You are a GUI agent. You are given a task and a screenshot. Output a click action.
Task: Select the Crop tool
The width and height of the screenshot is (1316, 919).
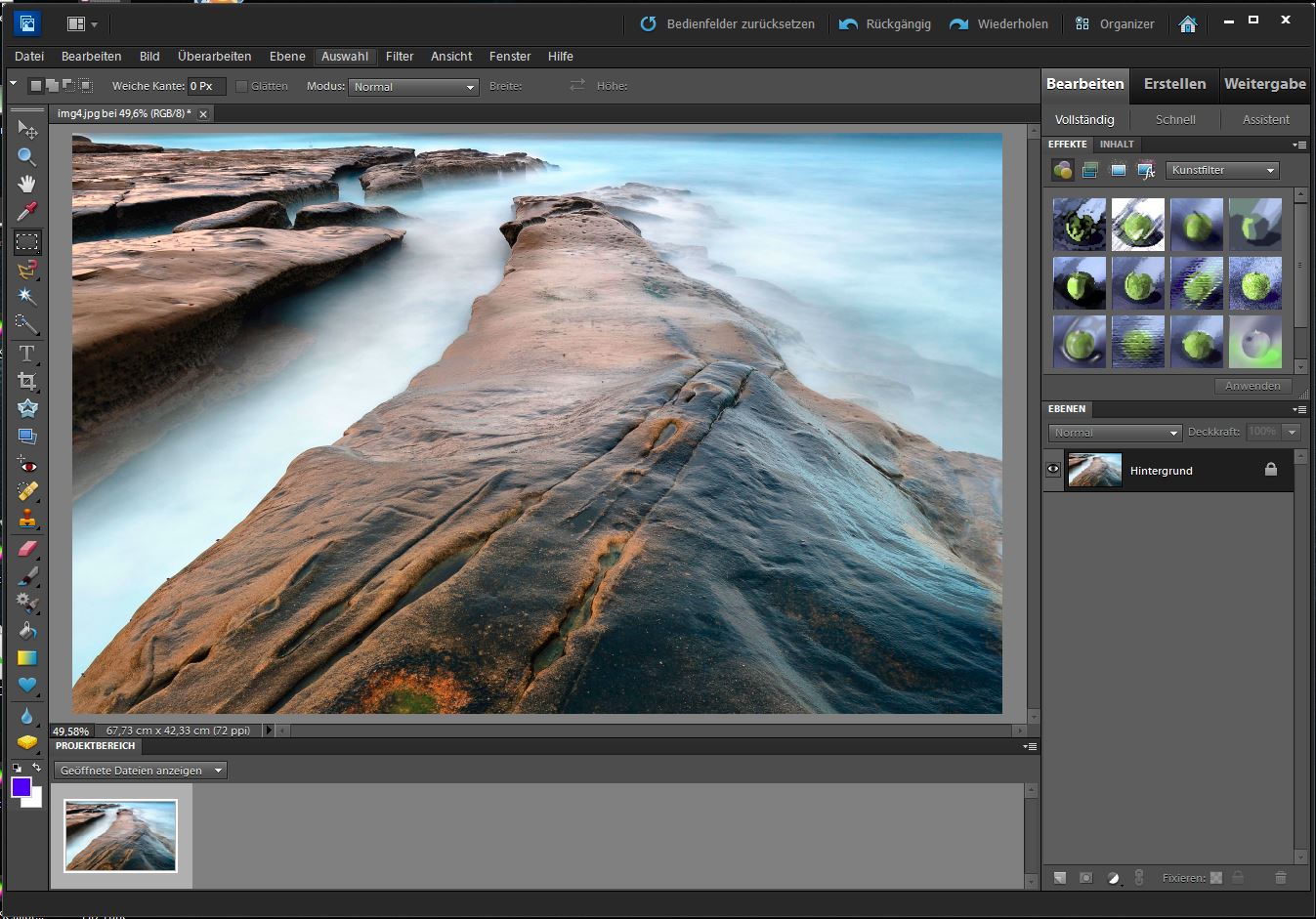[x=26, y=381]
